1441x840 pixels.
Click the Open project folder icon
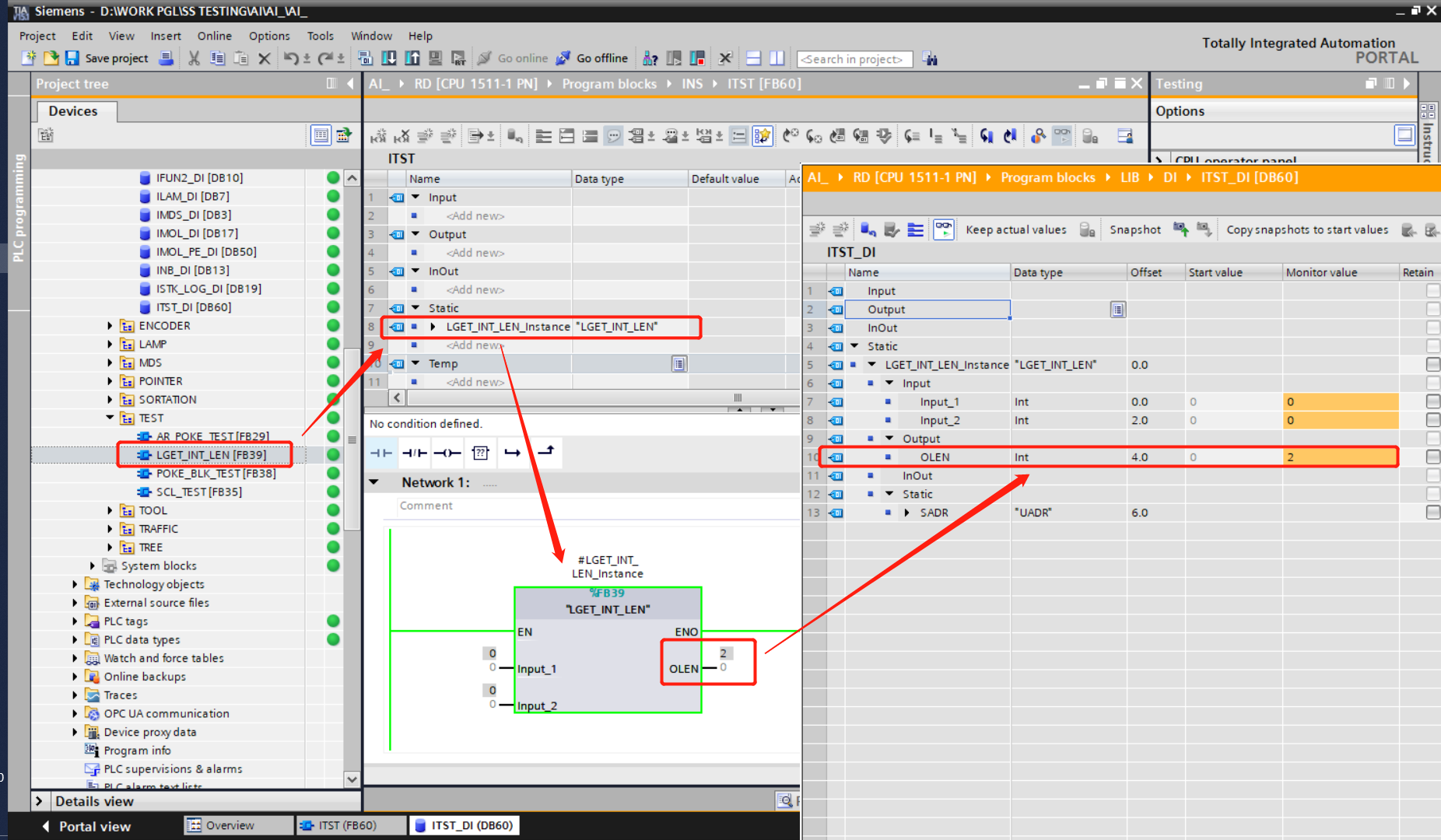tap(51, 58)
